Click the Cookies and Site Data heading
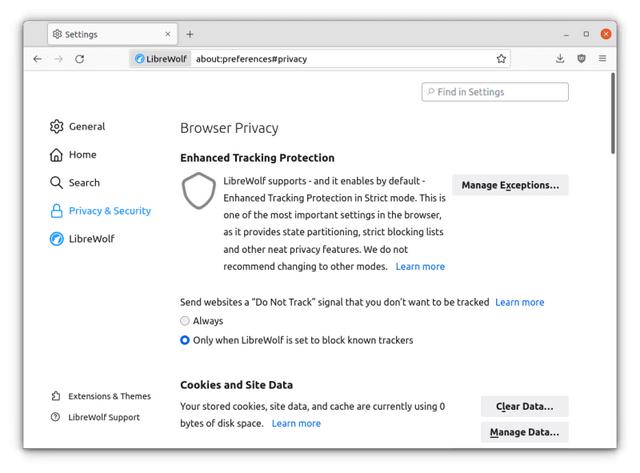 tap(237, 385)
